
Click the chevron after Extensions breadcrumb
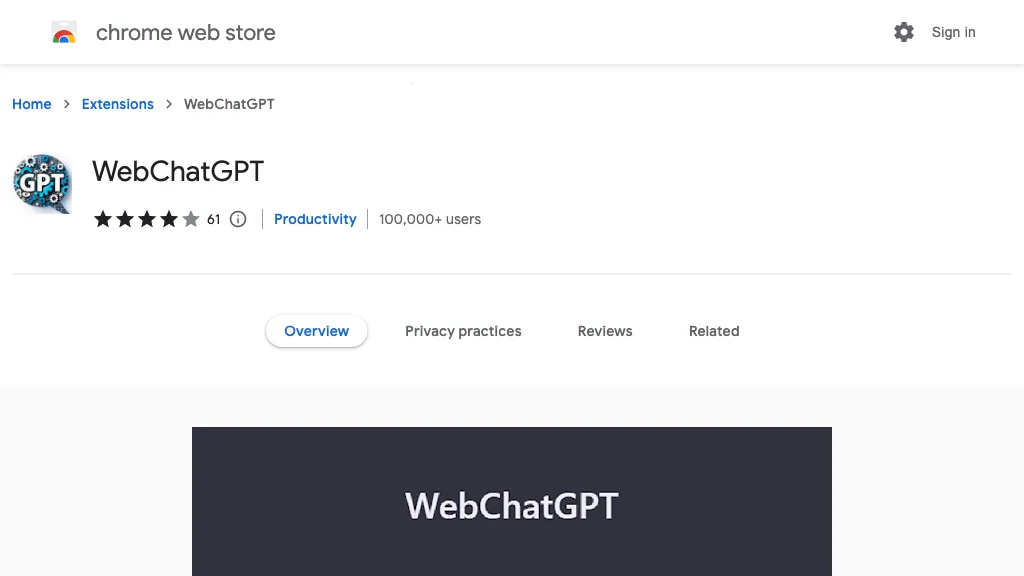(x=169, y=104)
